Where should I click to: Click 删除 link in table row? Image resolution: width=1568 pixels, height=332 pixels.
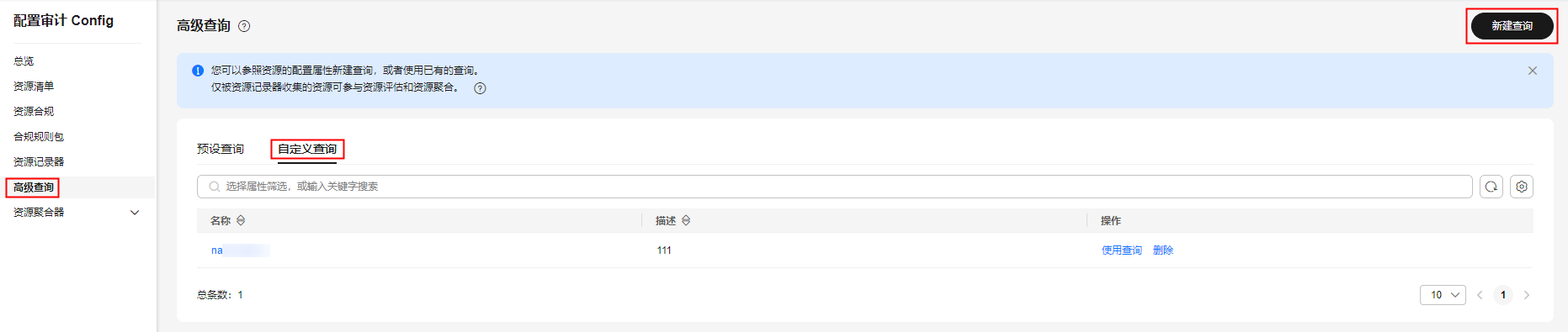coord(1163,250)
